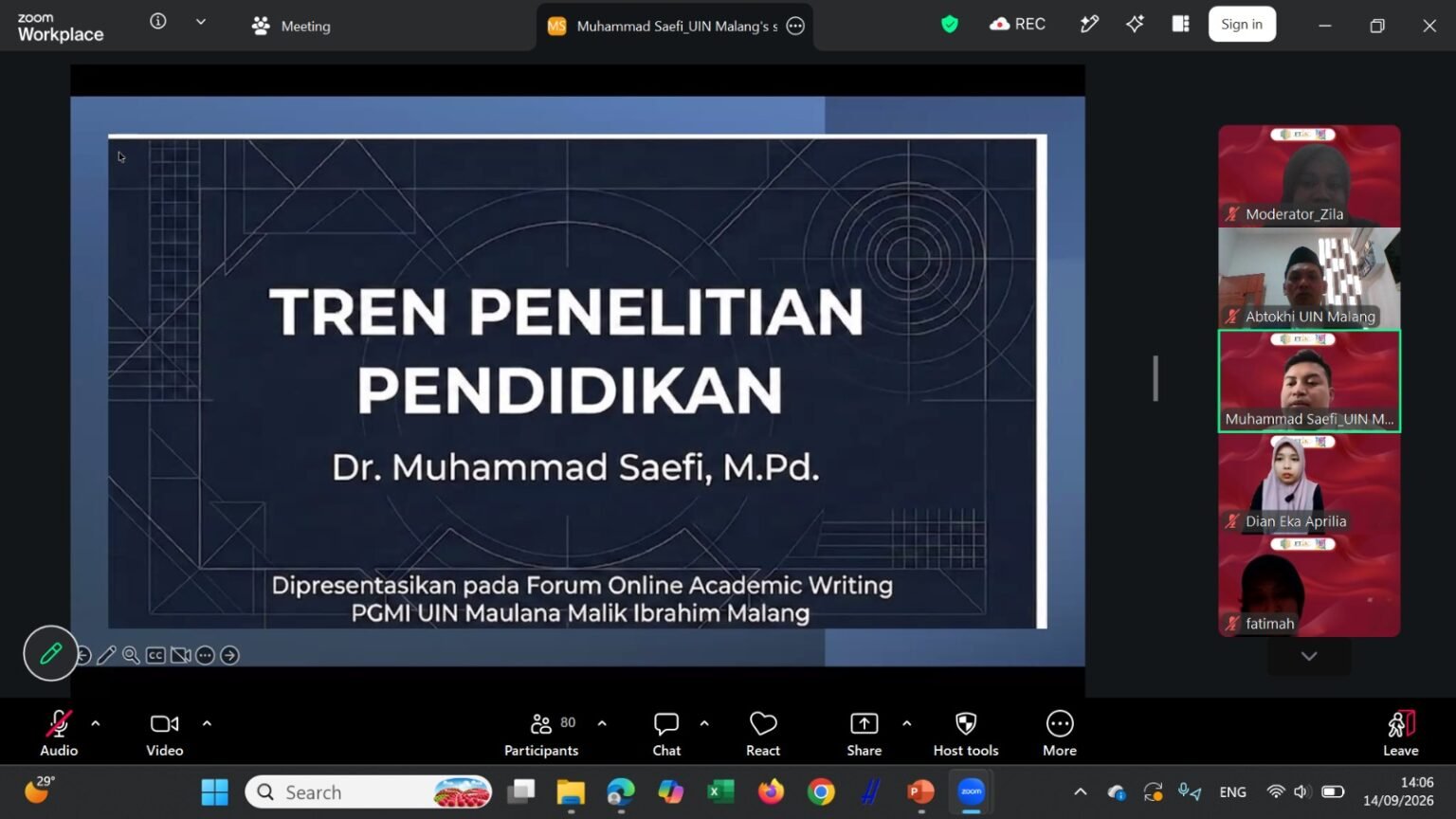Click the video panel divider handle
This screenshot has height=819, width=1456.
(x=1156, y=378)
